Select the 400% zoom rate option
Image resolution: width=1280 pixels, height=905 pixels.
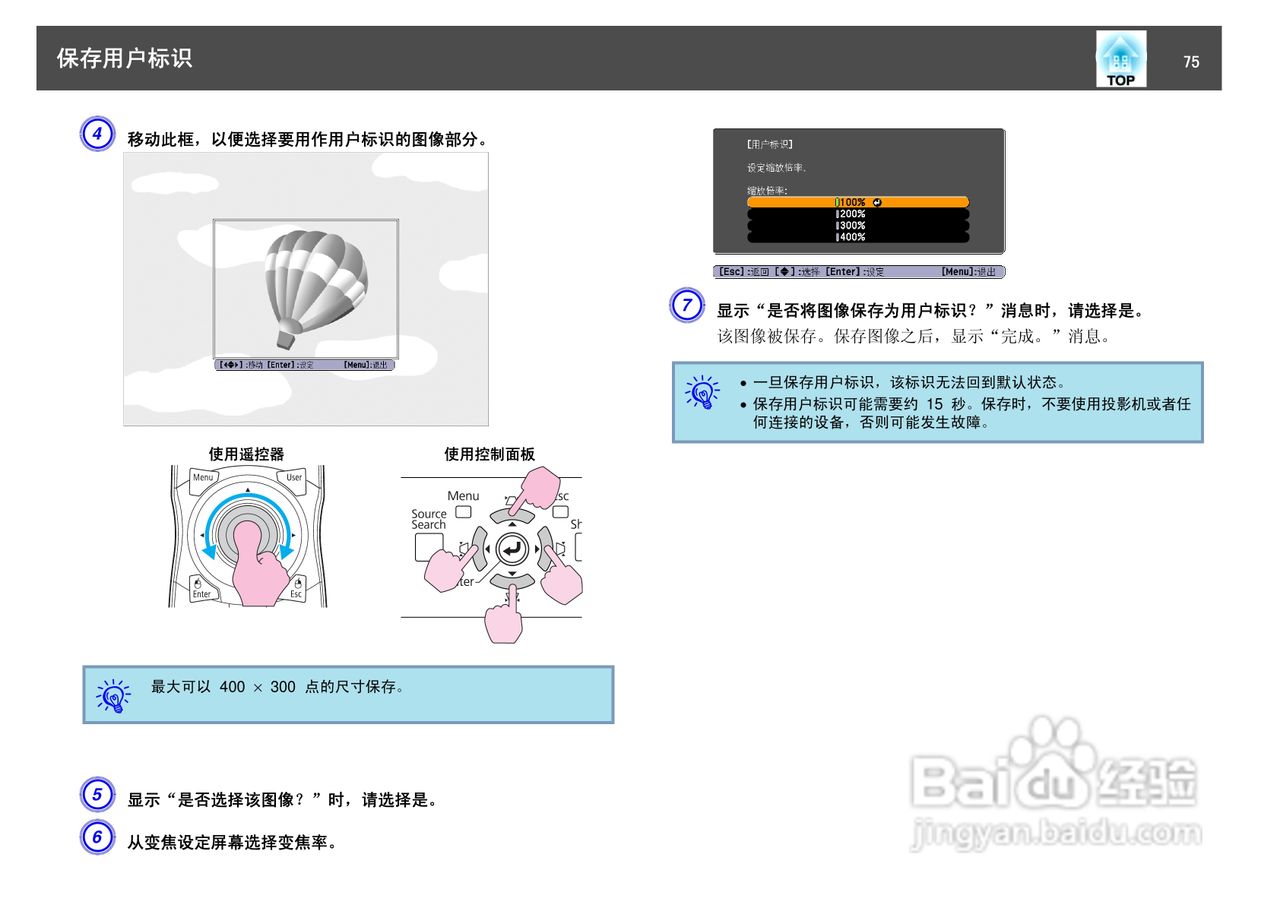(855, 236)
